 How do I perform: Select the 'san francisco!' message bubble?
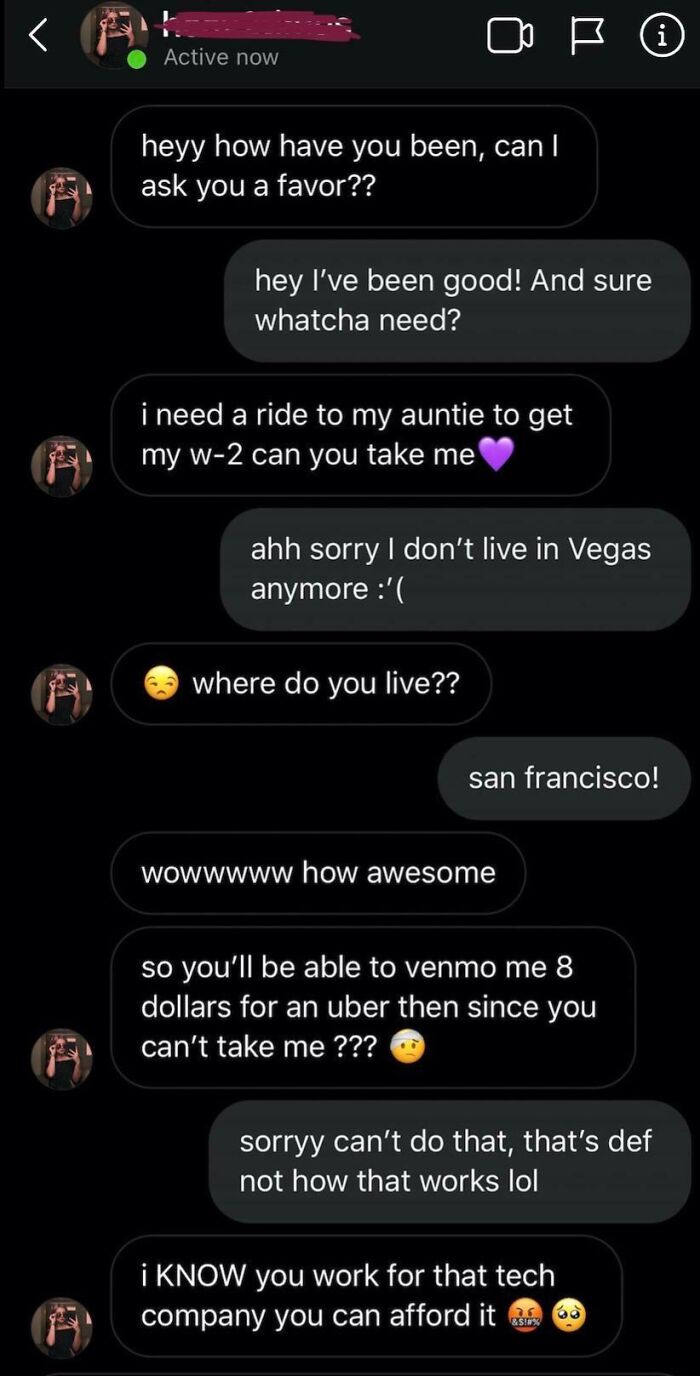pos(562,778)
